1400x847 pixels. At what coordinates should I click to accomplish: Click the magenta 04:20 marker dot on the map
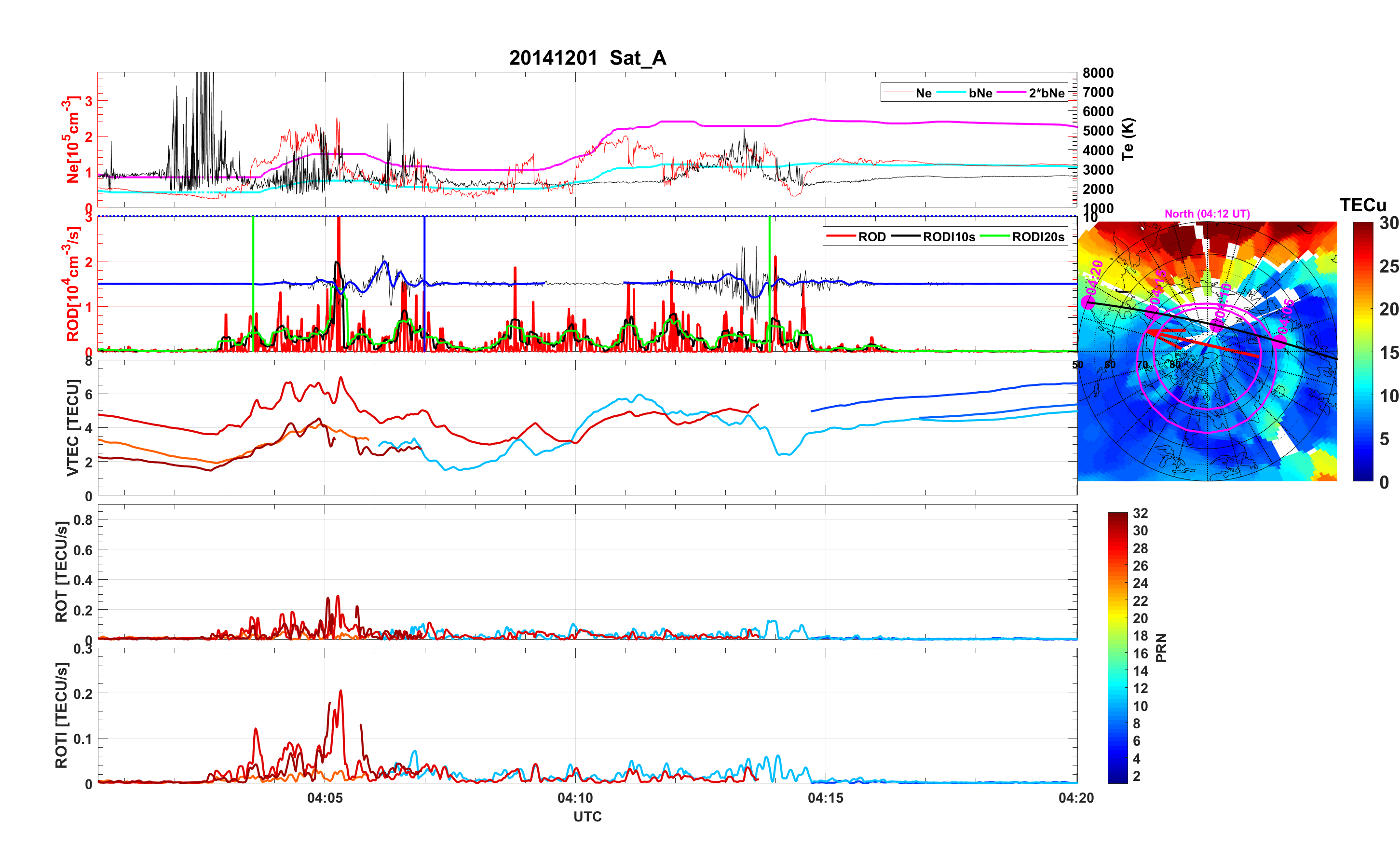[1087, 302]
